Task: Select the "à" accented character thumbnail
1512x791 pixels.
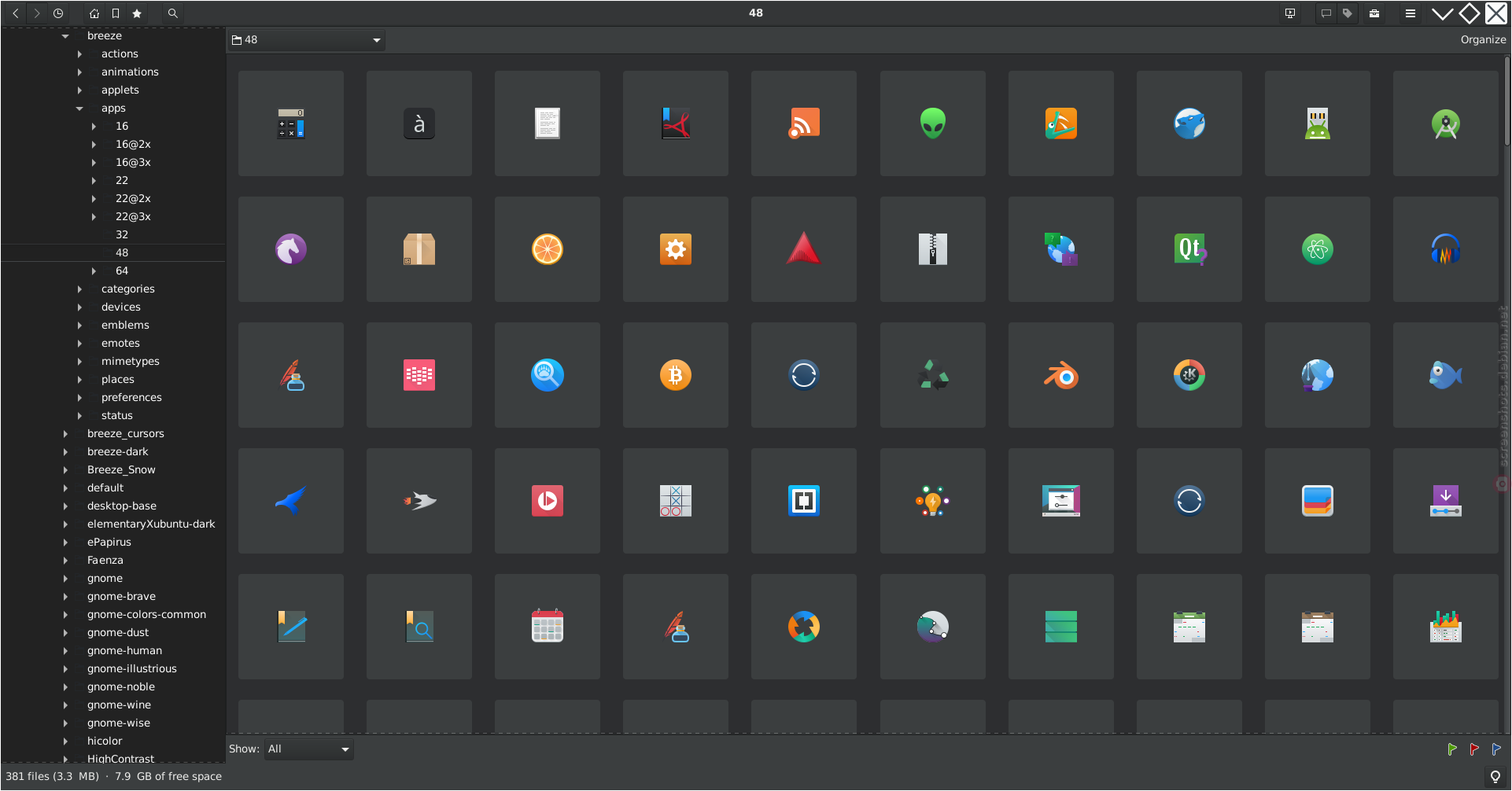Action: (x=419, y=123)
